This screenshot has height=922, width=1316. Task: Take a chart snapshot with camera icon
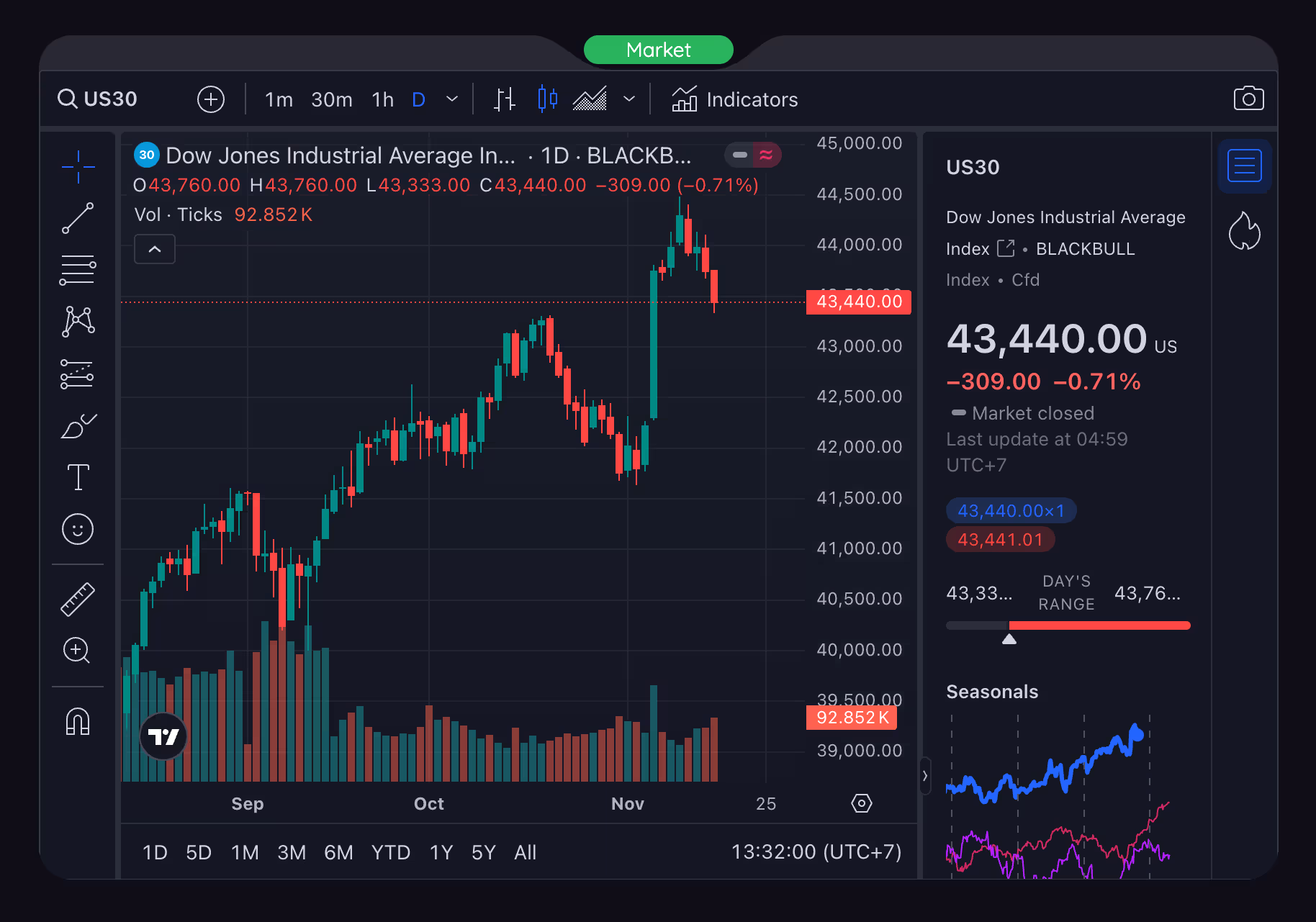point(1248,99)
